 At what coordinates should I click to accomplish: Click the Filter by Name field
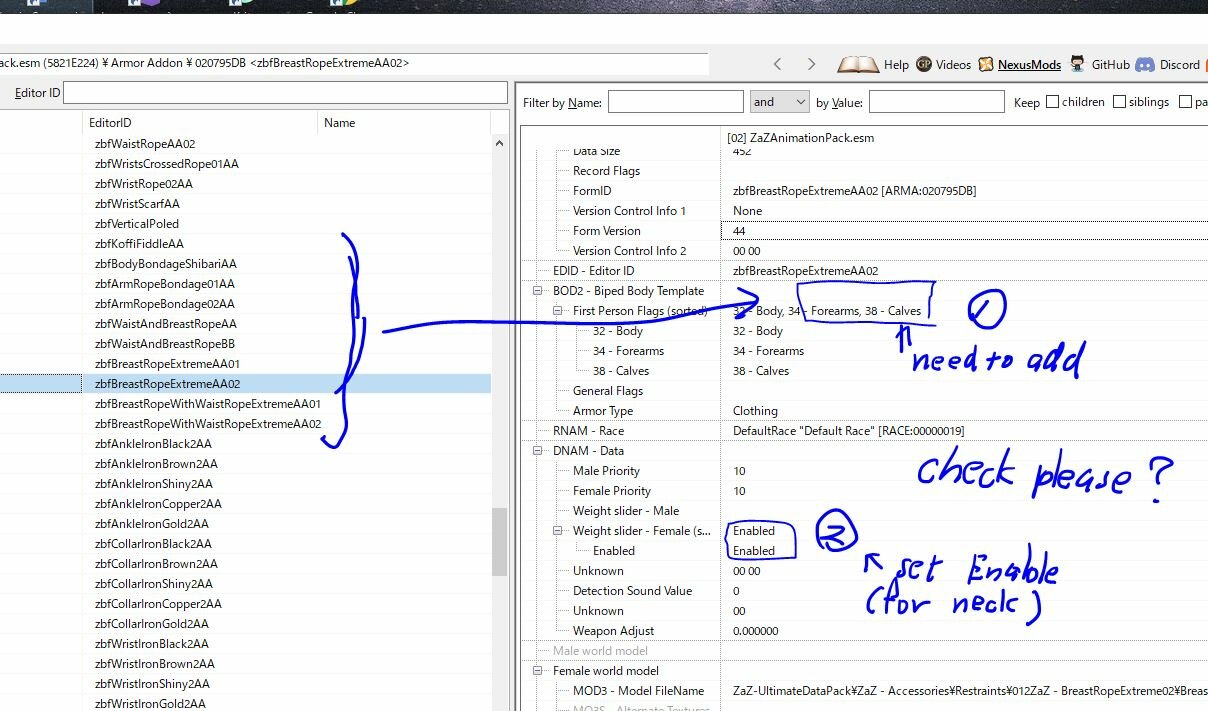[x=675, y=101]
